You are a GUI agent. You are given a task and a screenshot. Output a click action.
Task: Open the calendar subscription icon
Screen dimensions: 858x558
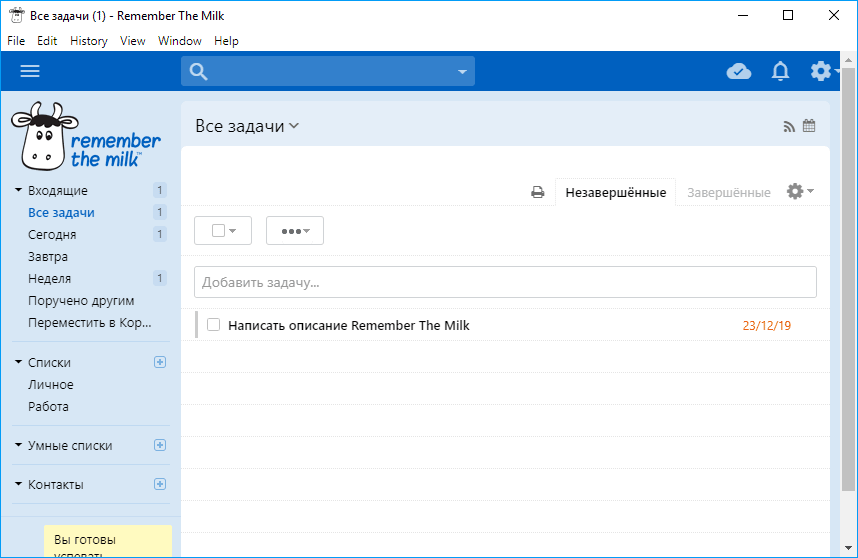(809, 126)
